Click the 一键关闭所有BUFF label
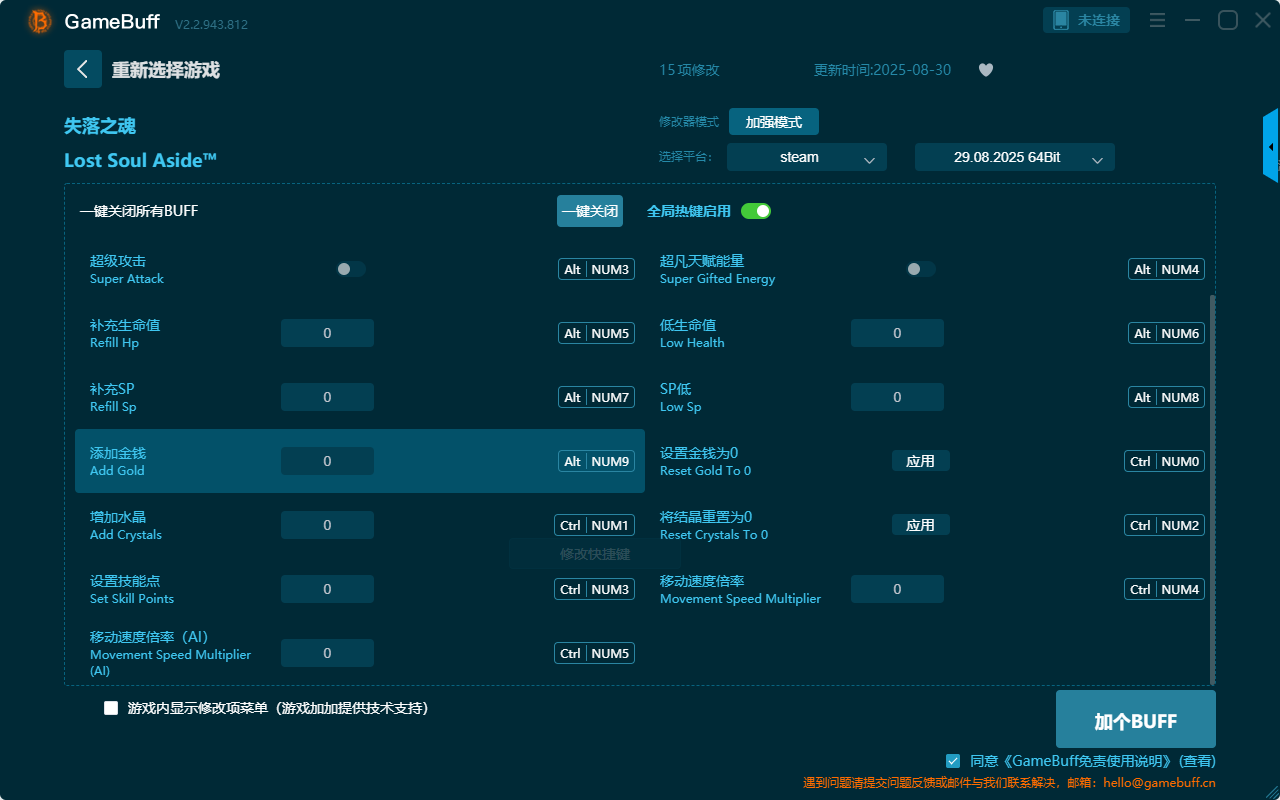 coord(139,211)
